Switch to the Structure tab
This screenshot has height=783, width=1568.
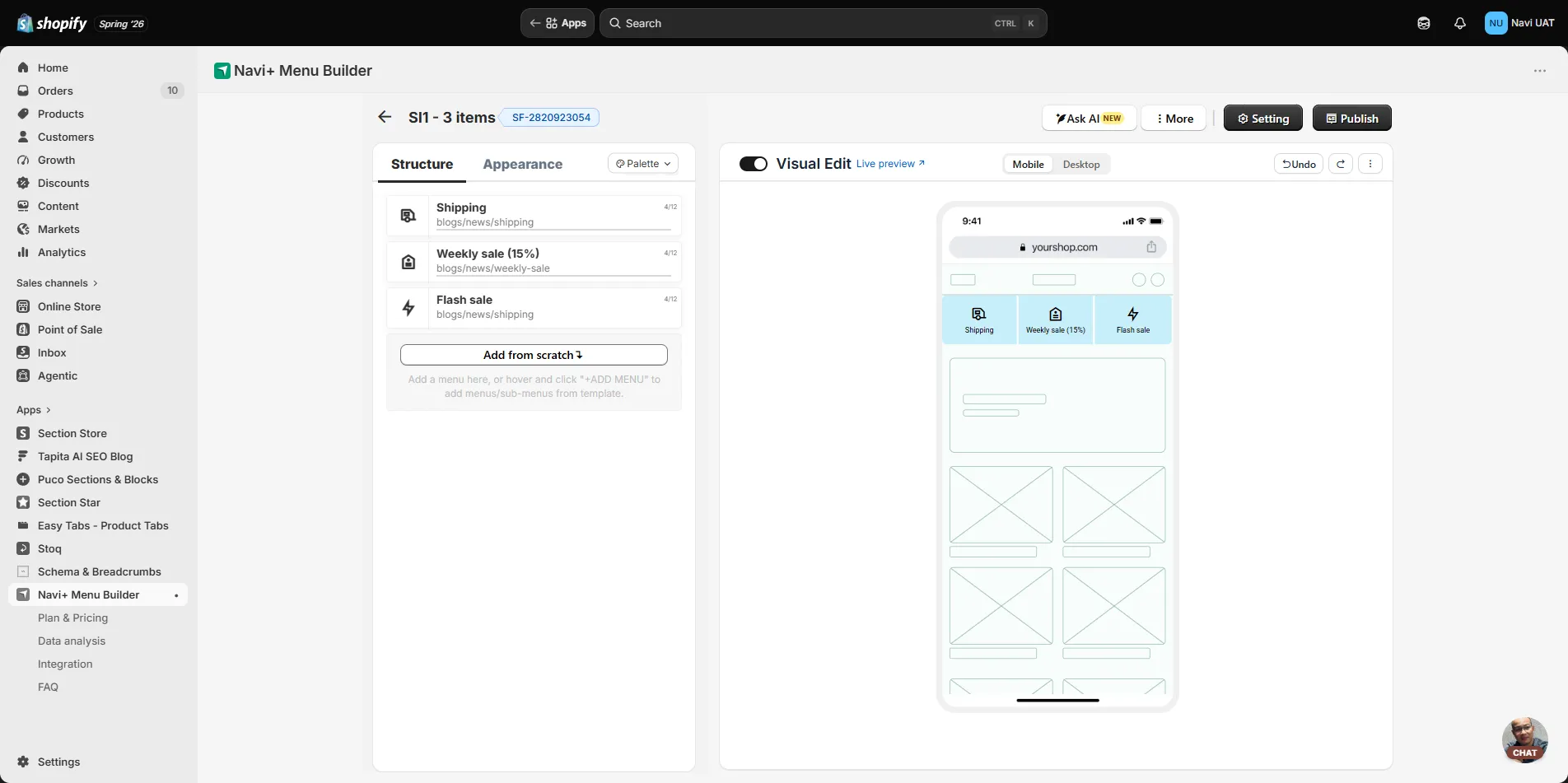click(x=422, y=164)
